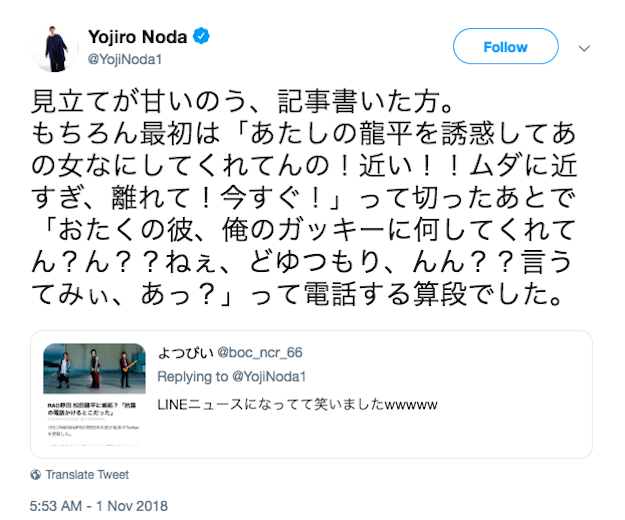Click the RAD野田 article headline in the card
Screen dimensions: 625x520
tap(95, 408)
